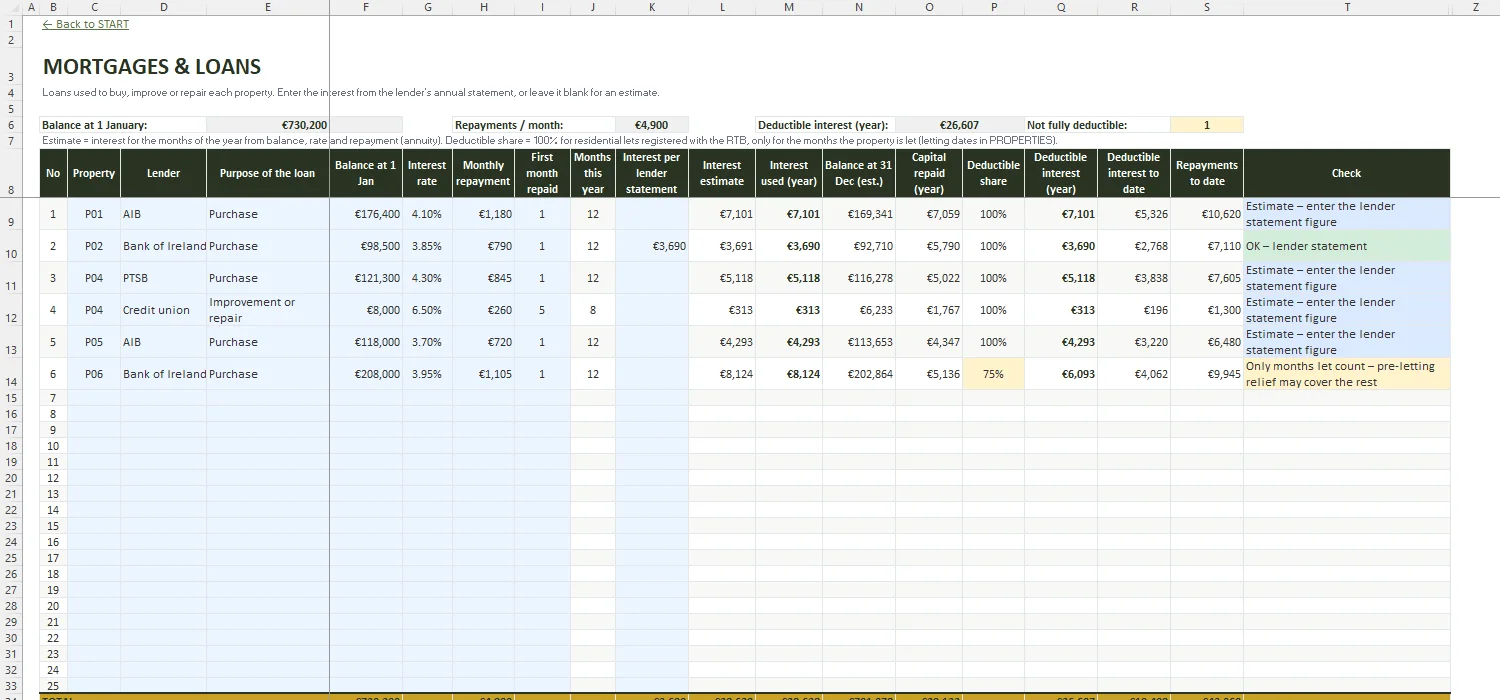Select the €208,000 balance cell
The height and width of the screenshot is (700, 1500).
[x=366, y=374]
